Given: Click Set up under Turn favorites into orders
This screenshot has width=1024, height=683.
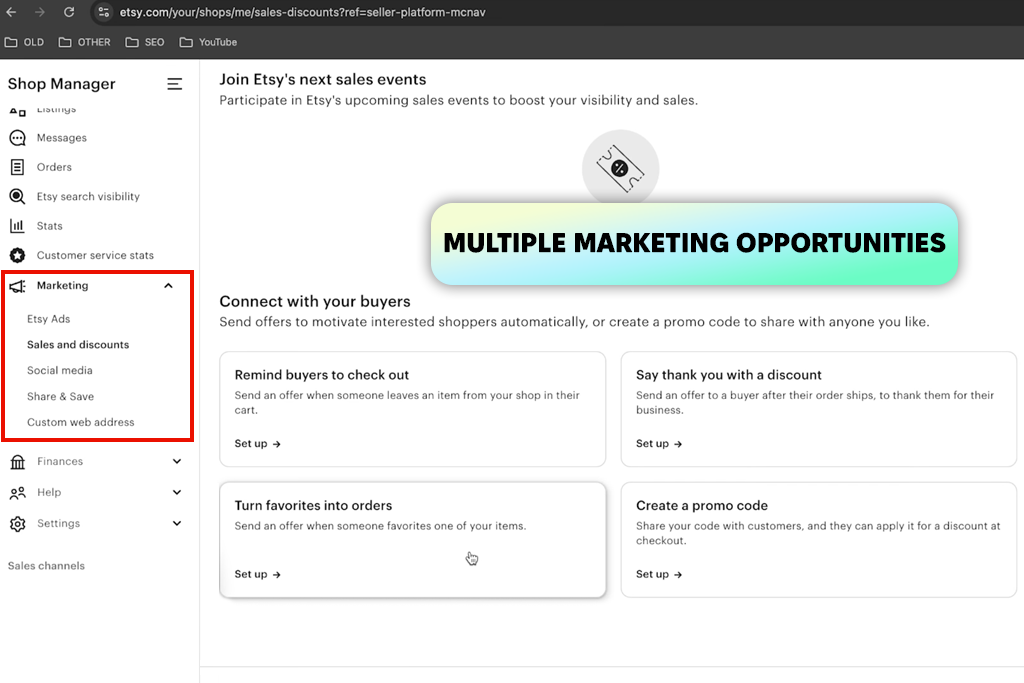Looking at the screenshot, I should point(257,574).
